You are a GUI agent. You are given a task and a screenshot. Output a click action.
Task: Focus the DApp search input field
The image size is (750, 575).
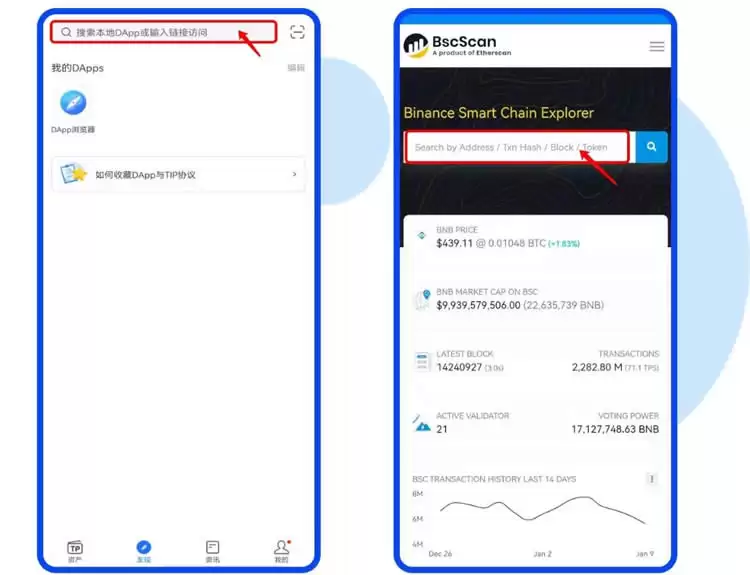164,32
